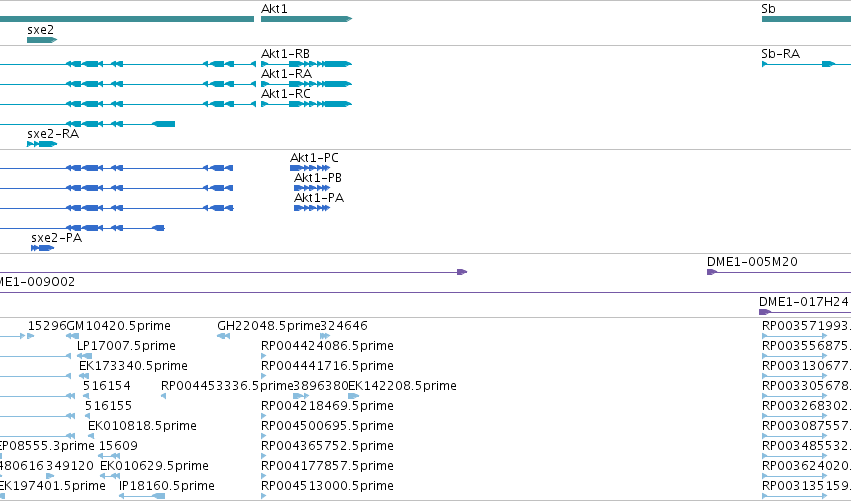
Task: Select the Akt1-PB protein feature
Action: [x=312, y=188]
